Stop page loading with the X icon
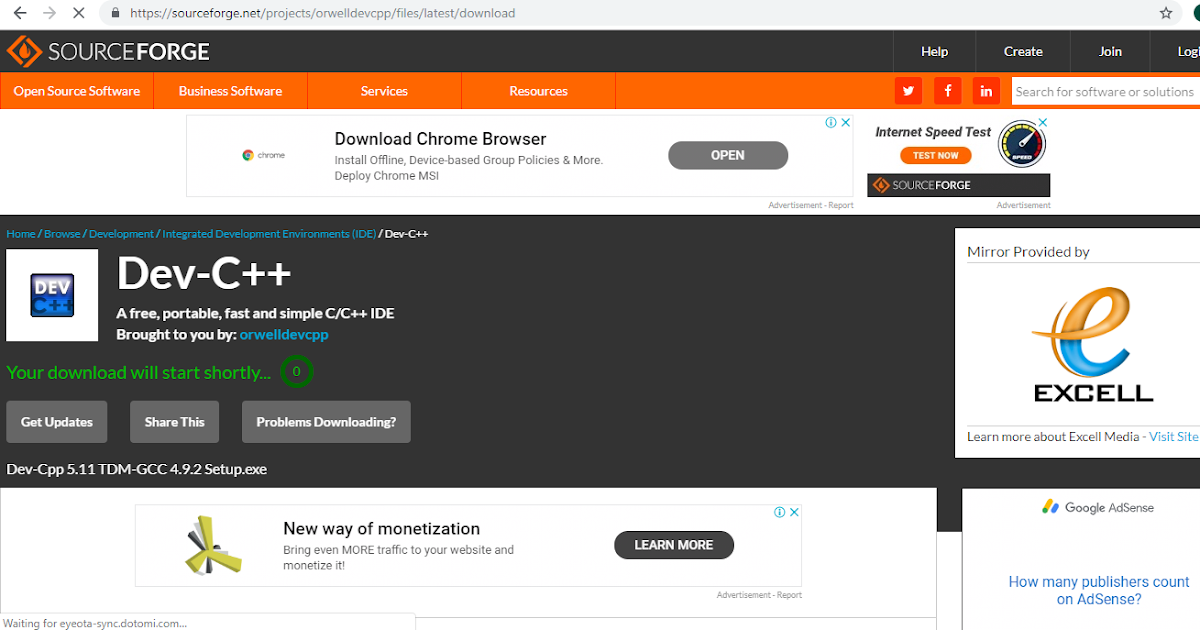The width and height of the screenshot is (1200, 630). pyautogui.click(x=80, y=14)
